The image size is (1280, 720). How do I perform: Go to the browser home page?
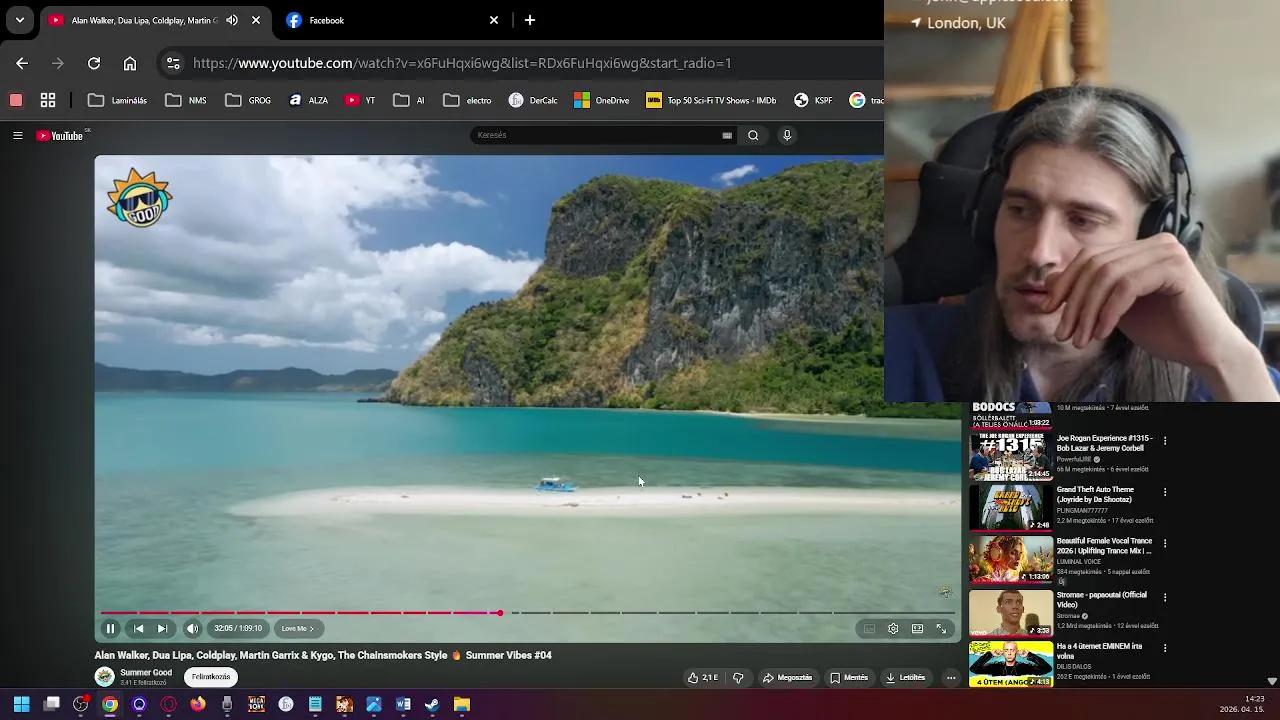pyautogui.click(x=130, y=63)
